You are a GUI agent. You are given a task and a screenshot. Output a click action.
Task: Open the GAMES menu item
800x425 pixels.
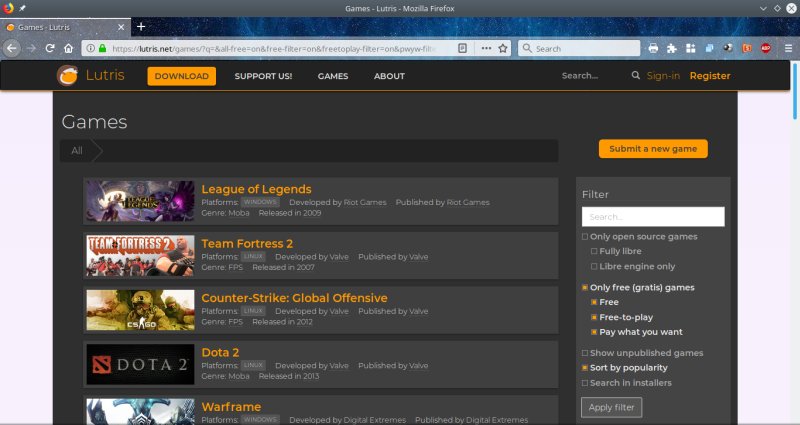pyautogui.click(x=333, y=76)
